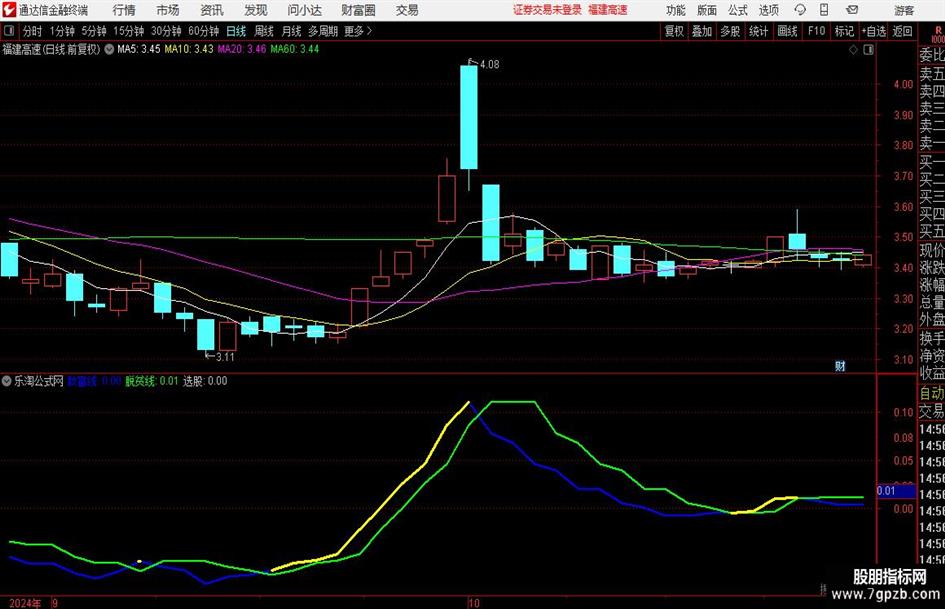
Task: Open the mobile phone icon
Action: coord(824,10)
